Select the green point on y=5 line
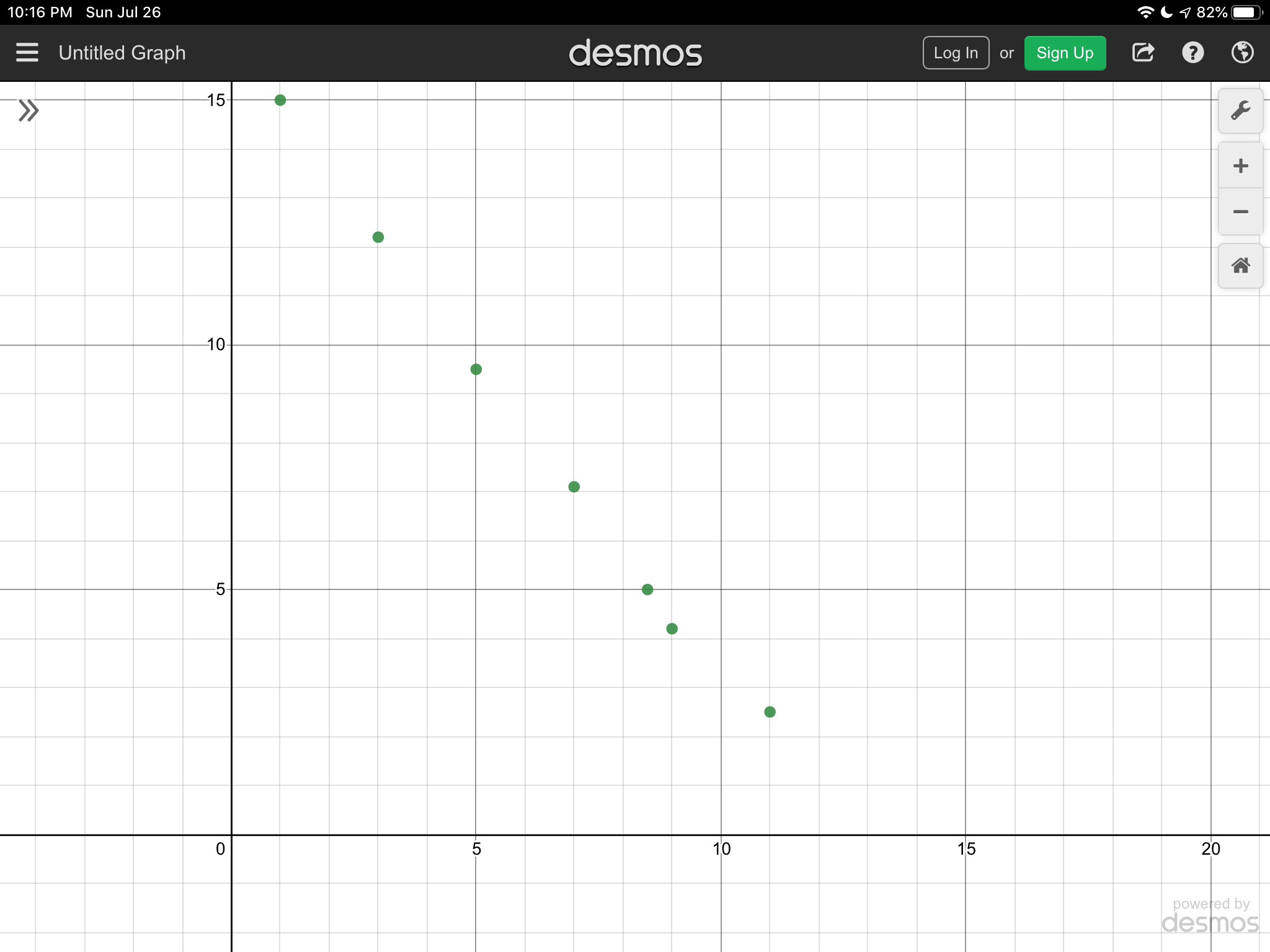 (647, 589)
